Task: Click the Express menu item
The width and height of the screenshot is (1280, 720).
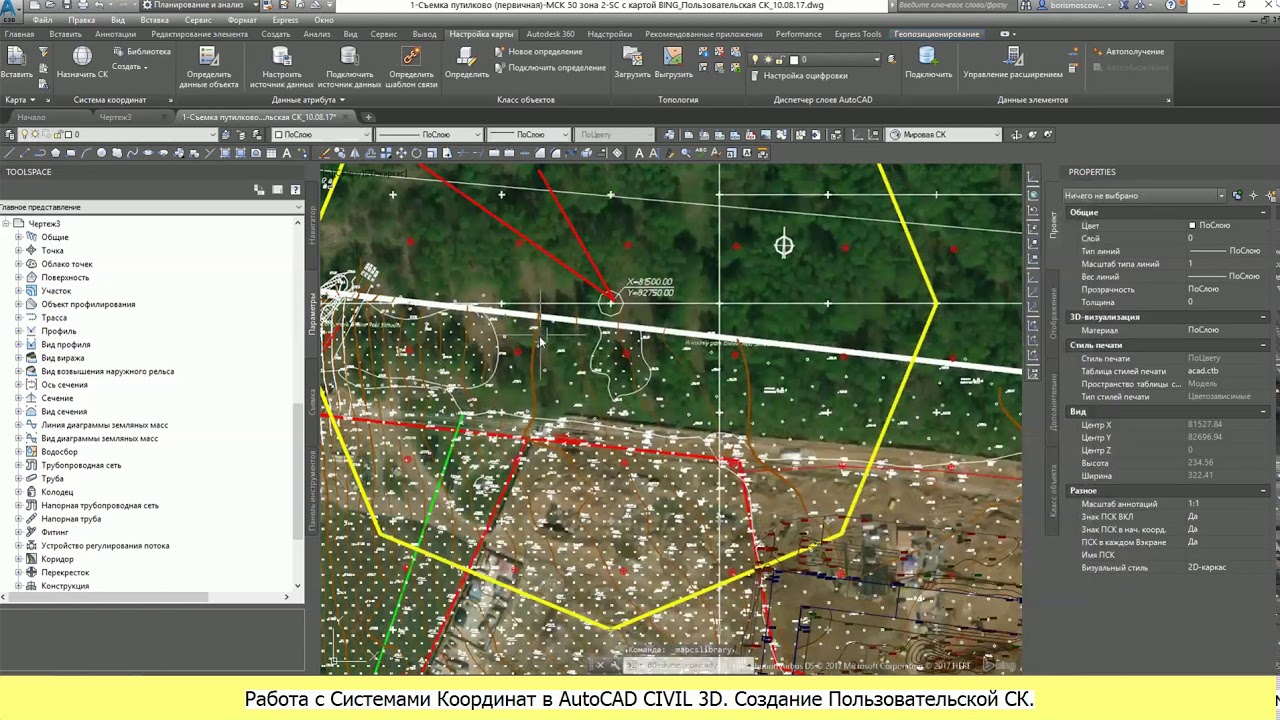Action: [x=285, y=20]
